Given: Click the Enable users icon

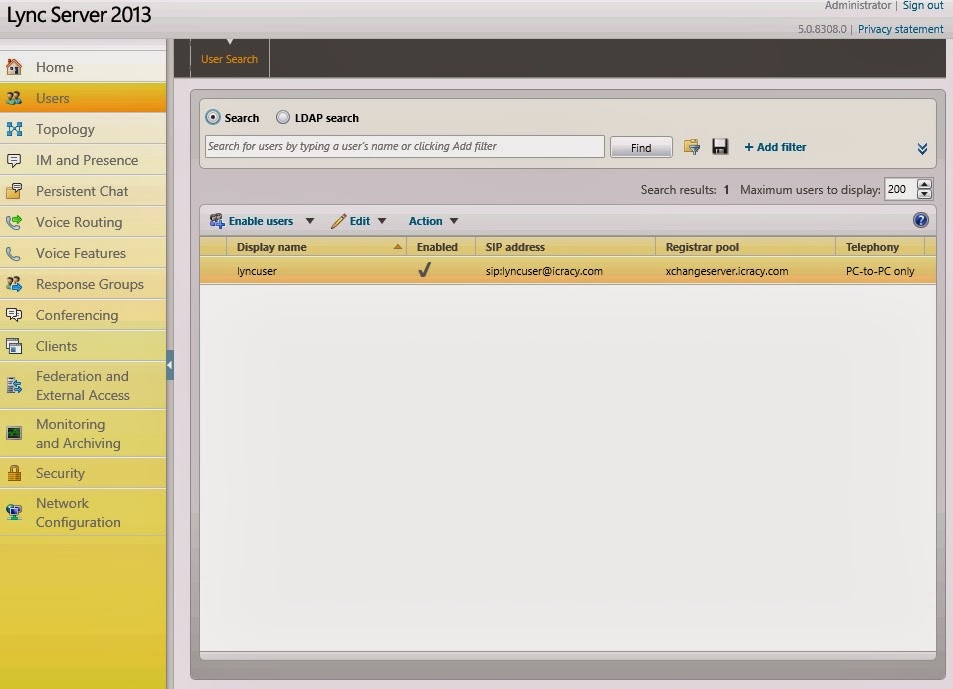Looking at the screenshot, I should click(x=216, y=221).
